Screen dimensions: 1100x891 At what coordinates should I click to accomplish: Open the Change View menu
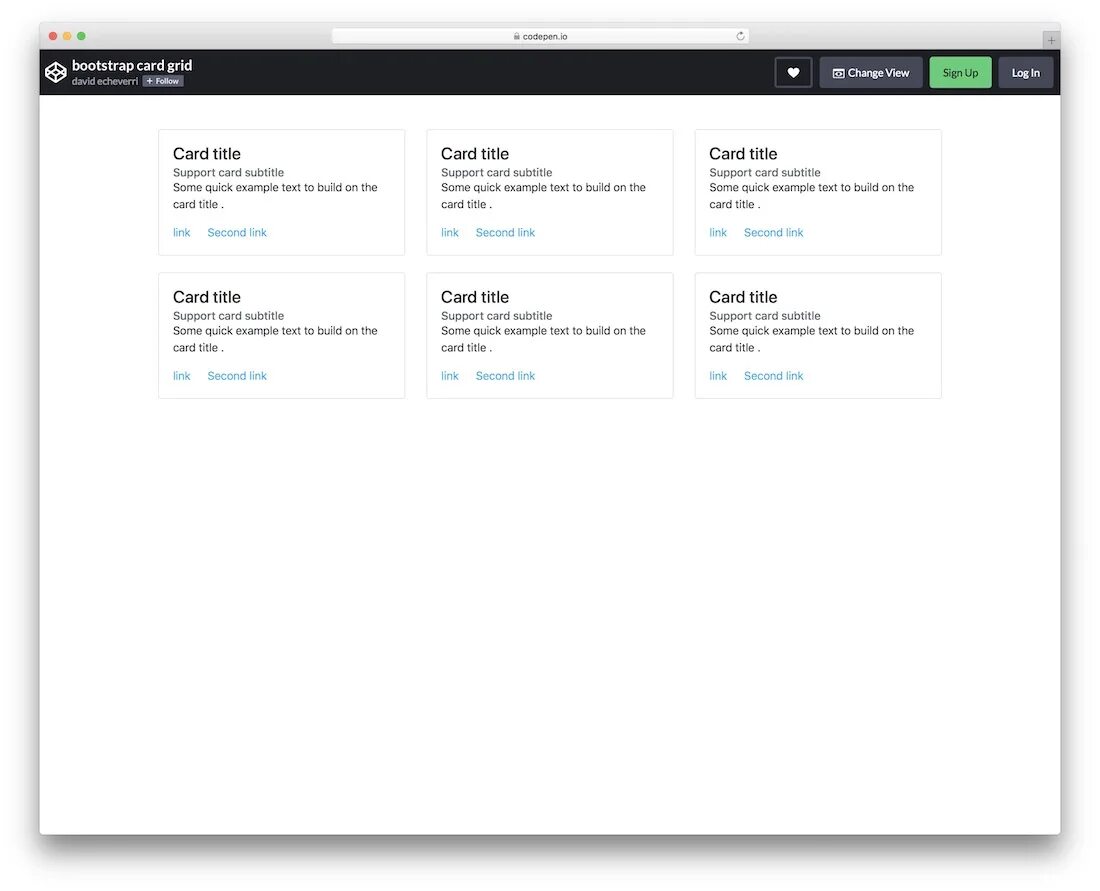click(x=871, y=72)
